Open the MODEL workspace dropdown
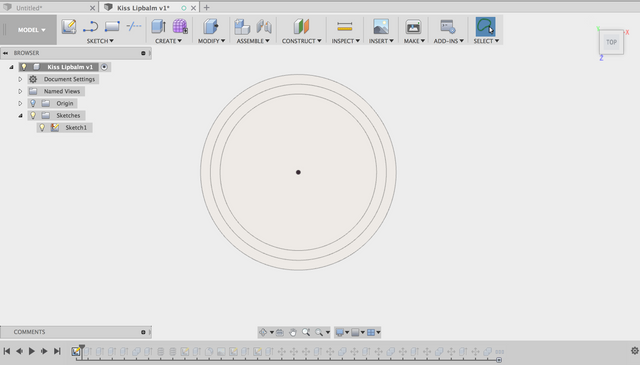The width and height of the screenshot is (640, 365). [x=31, y=30]
